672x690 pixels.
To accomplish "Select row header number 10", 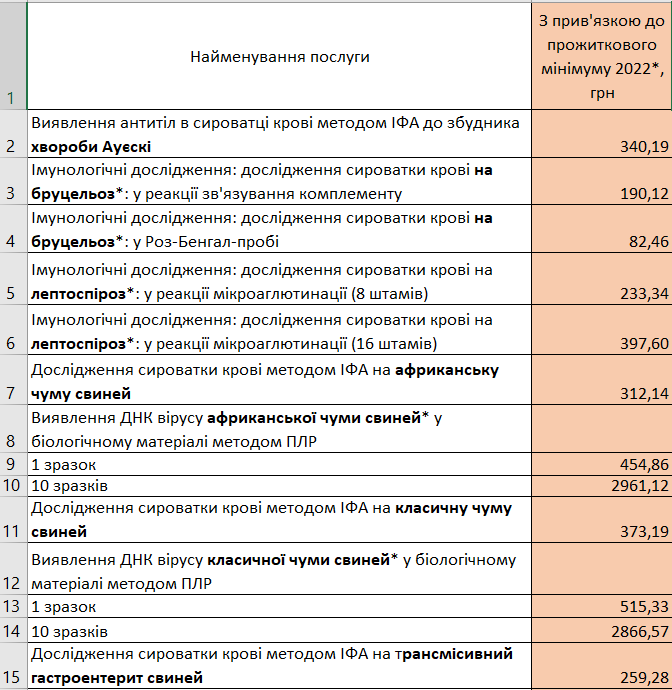I will (x=12, y=486).
